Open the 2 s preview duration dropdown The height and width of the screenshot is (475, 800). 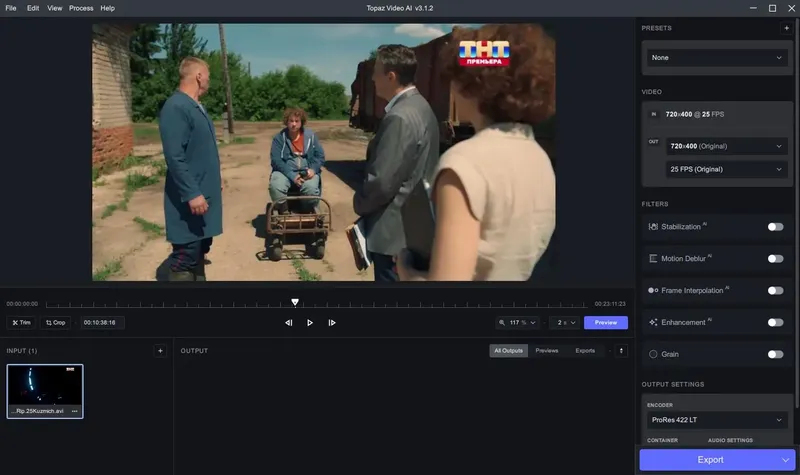pos(566,322)
